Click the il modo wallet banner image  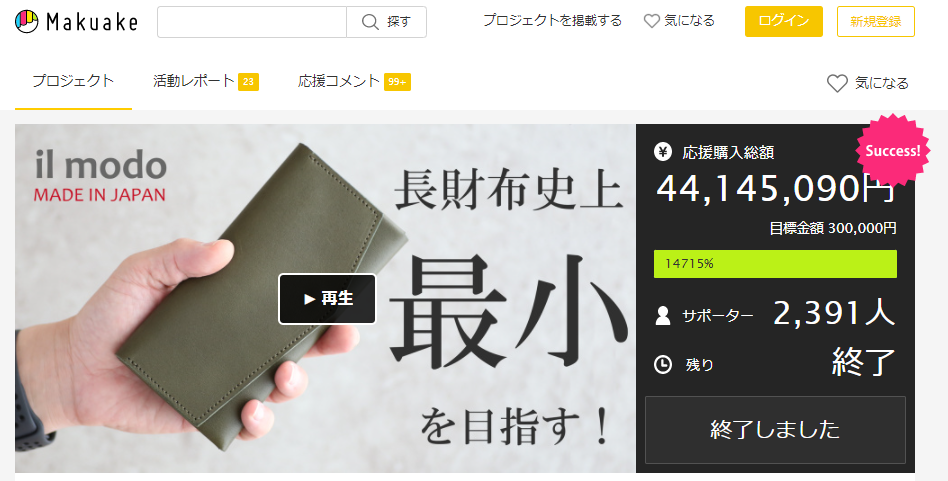pos(325,299)
